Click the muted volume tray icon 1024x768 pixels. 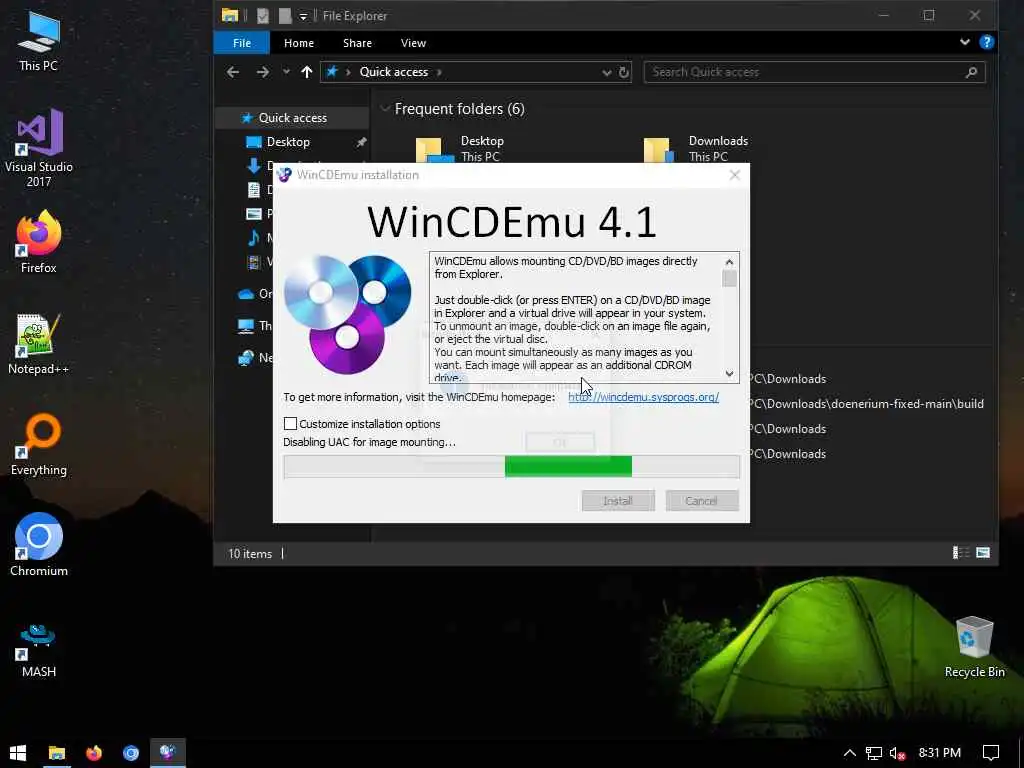[898, 754]
